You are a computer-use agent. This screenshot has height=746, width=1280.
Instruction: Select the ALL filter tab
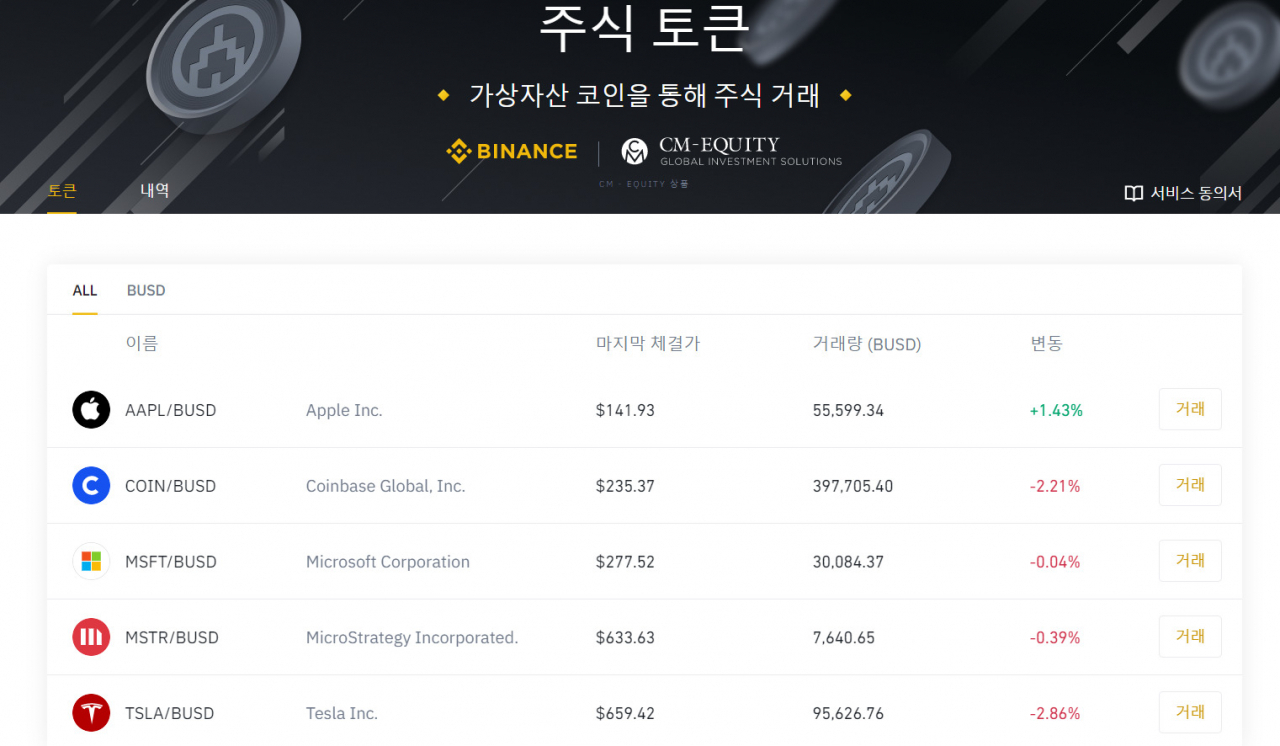(x=85, y=291)
